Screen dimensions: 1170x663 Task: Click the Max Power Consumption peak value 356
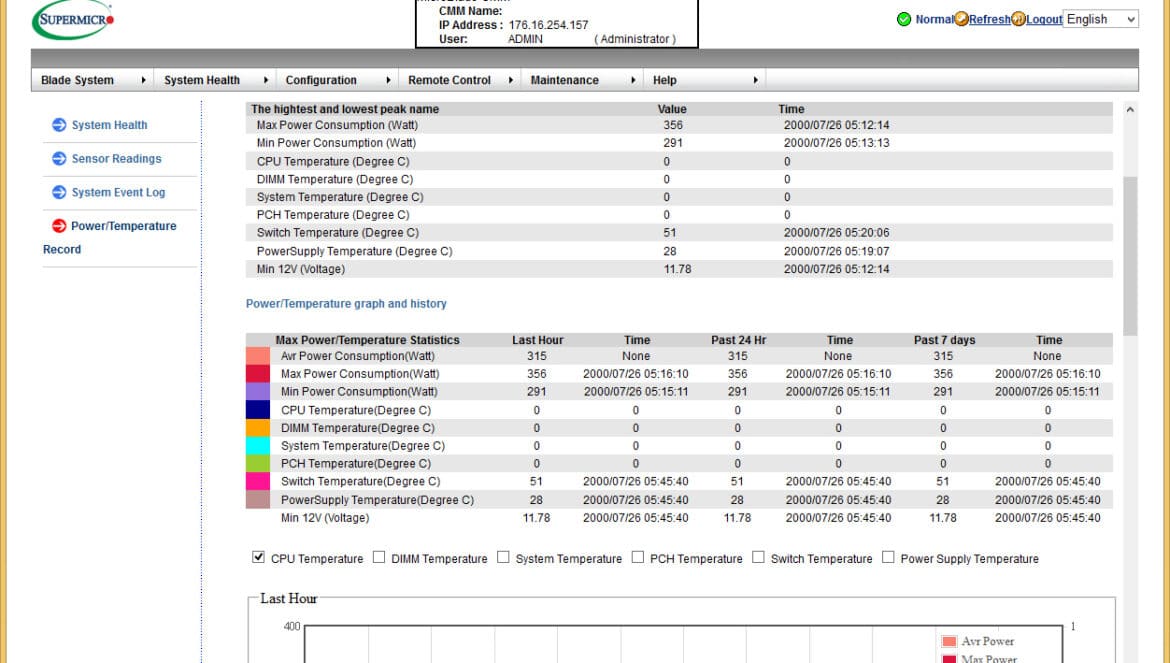coord(672,125)
